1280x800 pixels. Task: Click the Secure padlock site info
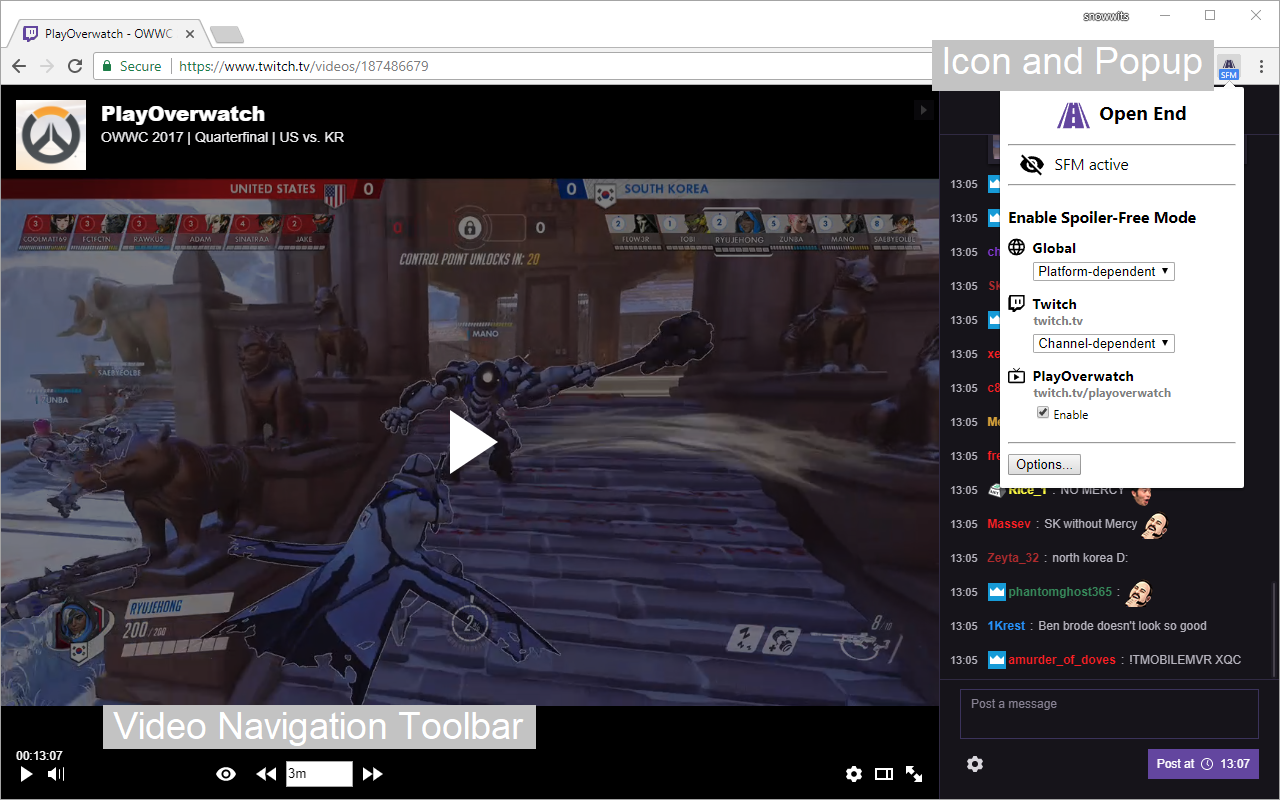[x=132, y=66]
